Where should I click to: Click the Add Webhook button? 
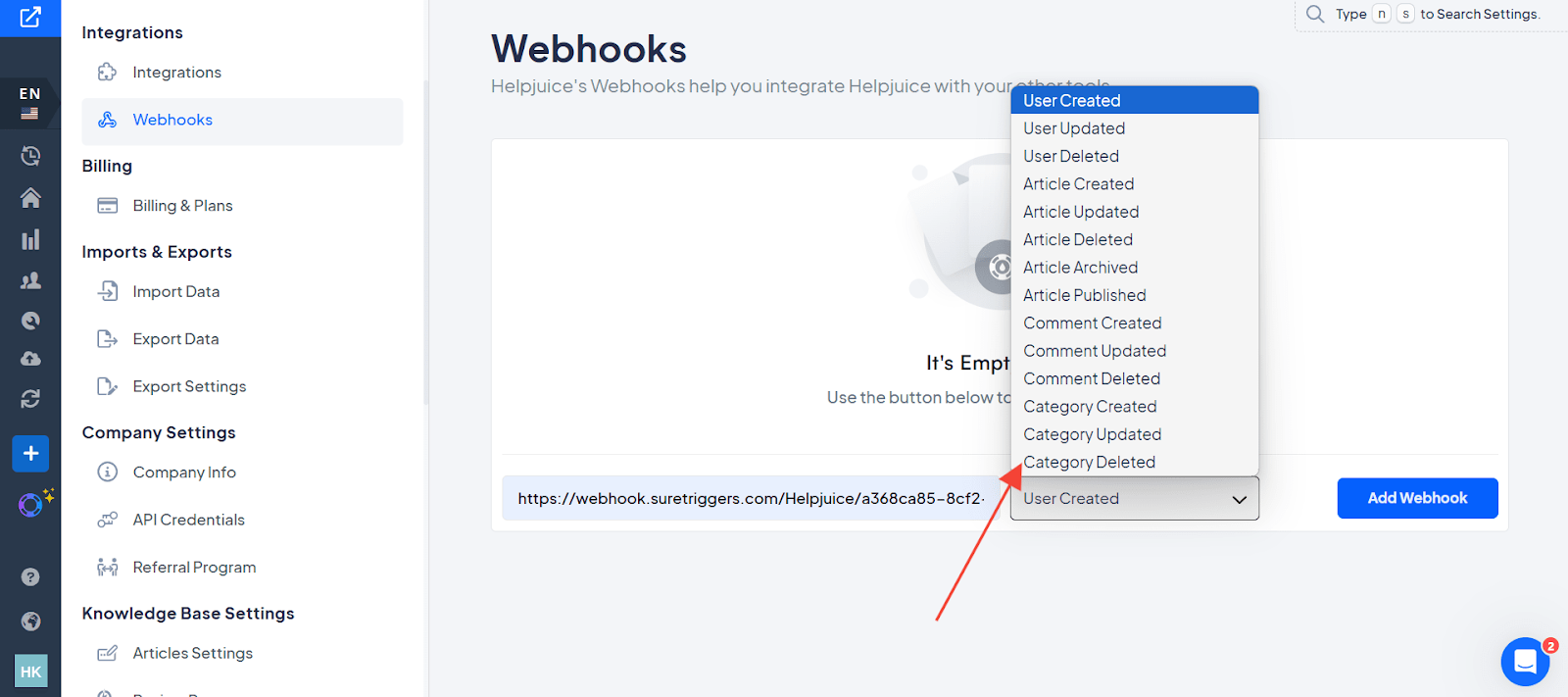tap(1417, 498)
